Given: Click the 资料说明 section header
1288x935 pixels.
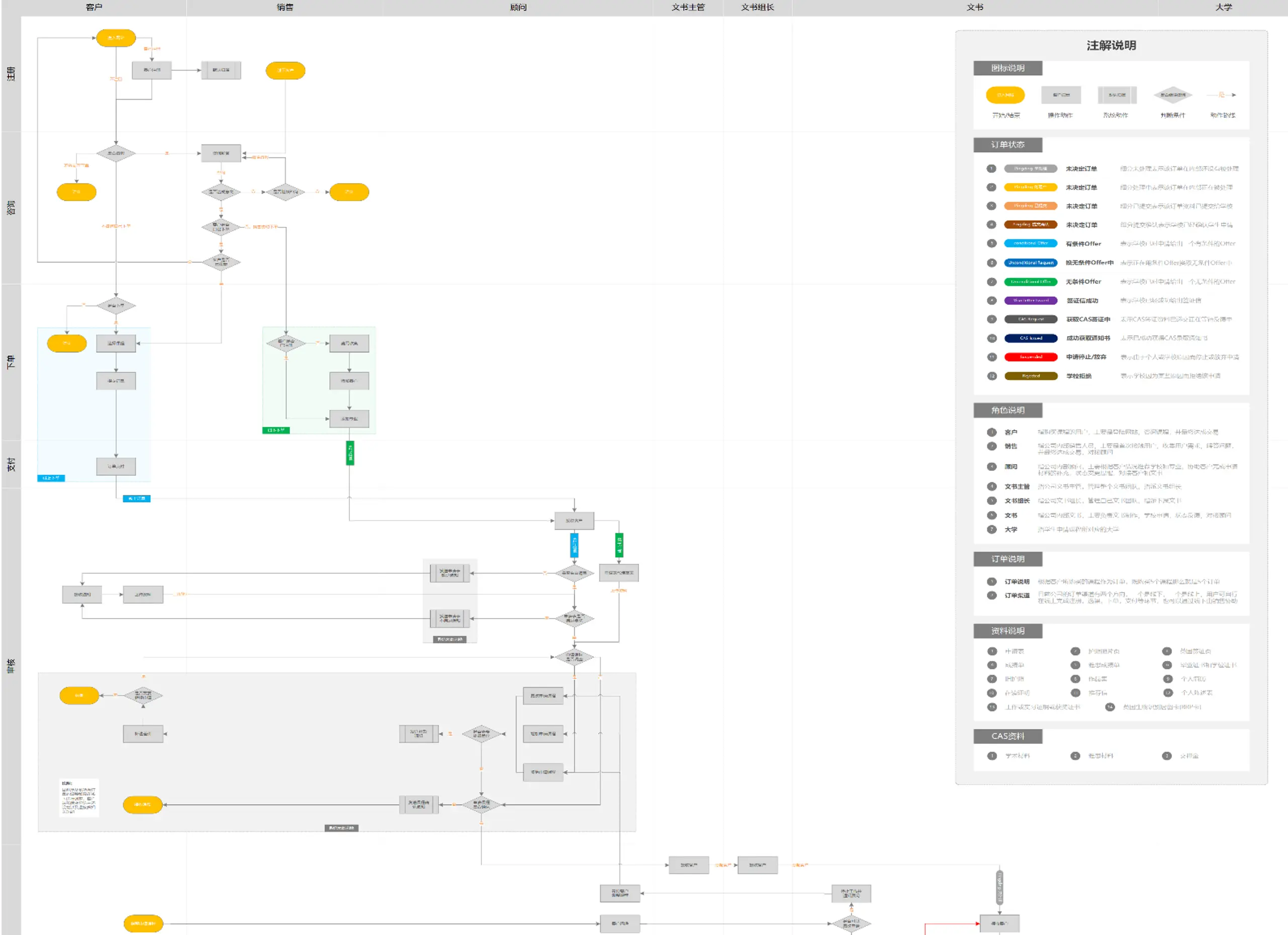Looking at the screenshot, I should 1007,631.
